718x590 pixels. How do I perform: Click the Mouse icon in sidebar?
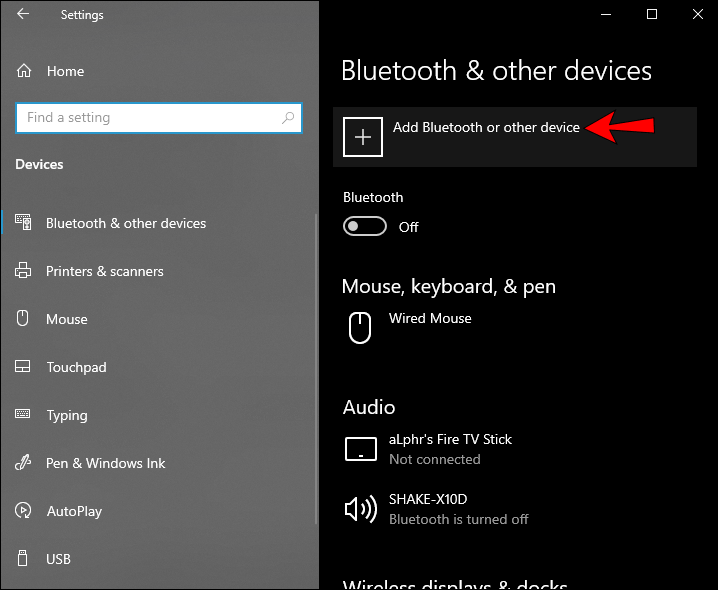coord(23,319)
